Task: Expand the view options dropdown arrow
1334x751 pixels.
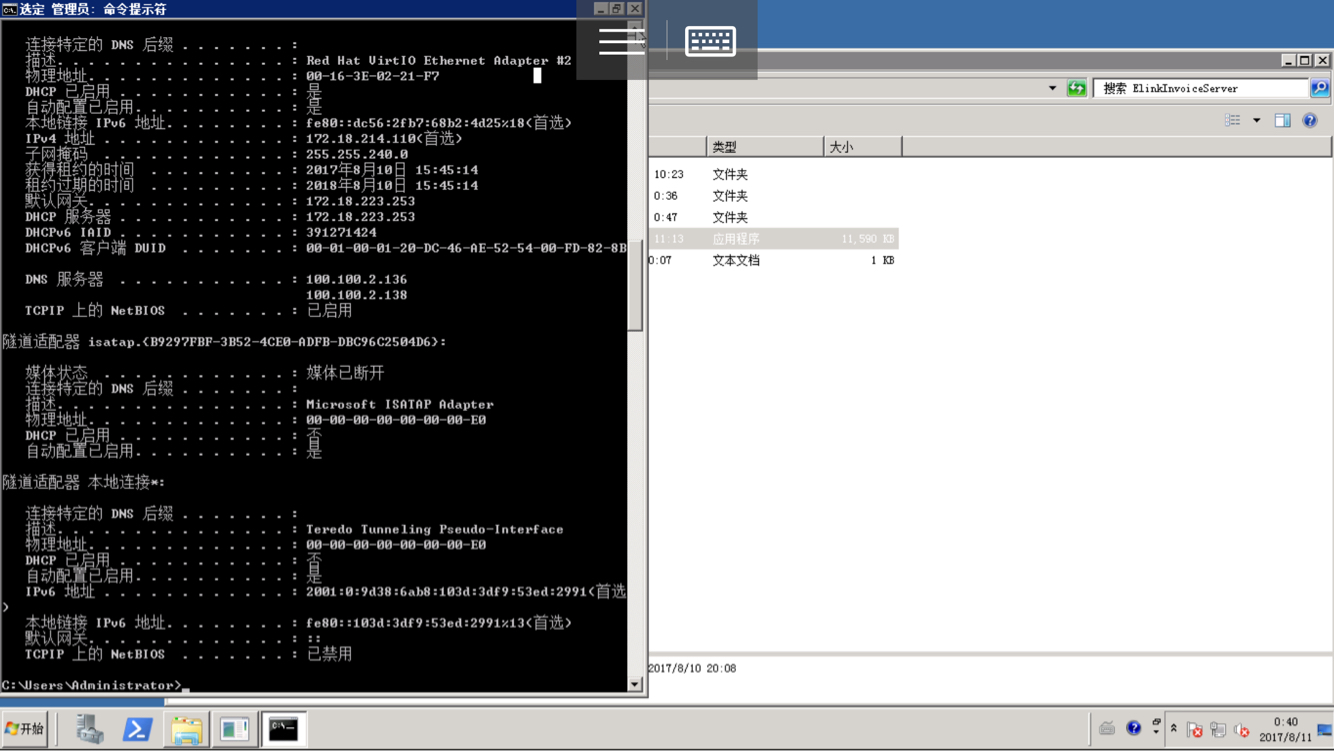Action: tap(1257, 120)
